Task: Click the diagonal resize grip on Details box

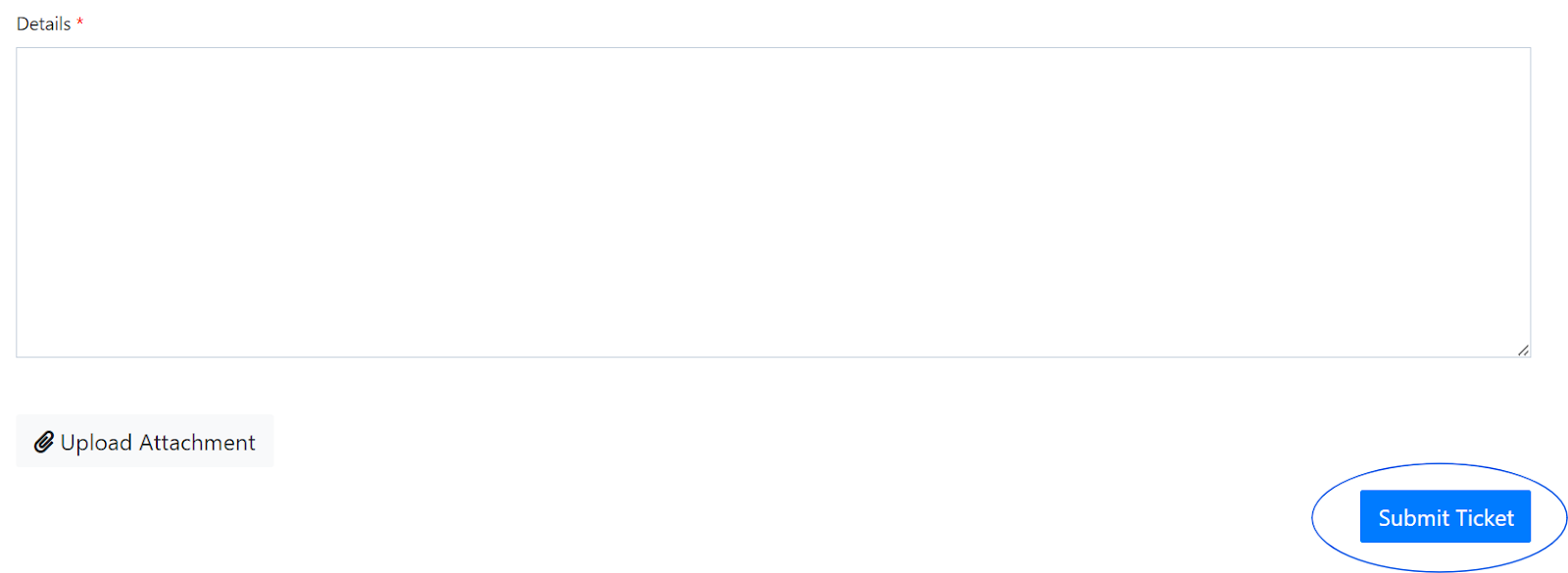Action: pos(1523,350)
